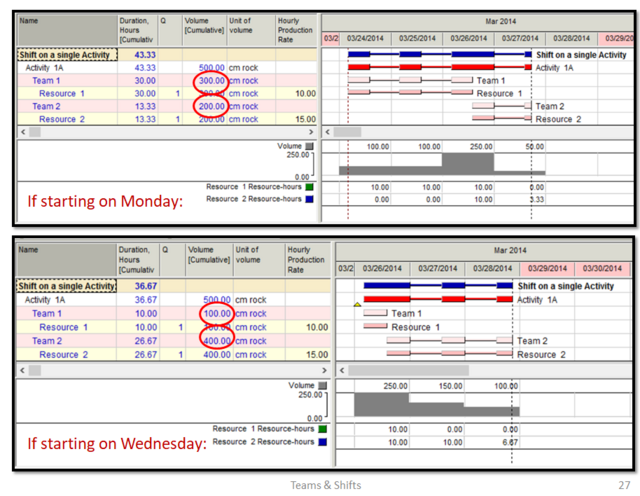Click 03/30/2014 date header in Wednesday Gantt
The width and height of the screenshot is (640, 496).
click(x=602, y=269)
